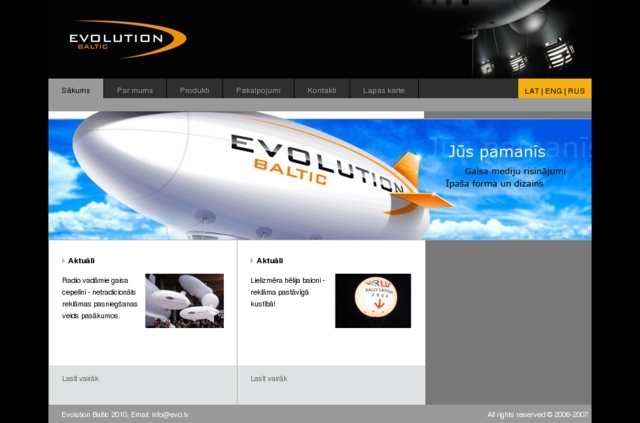This screenshot has width=640, height=423.
Task: Navigate to Kontakti
Action: (322, 90)
